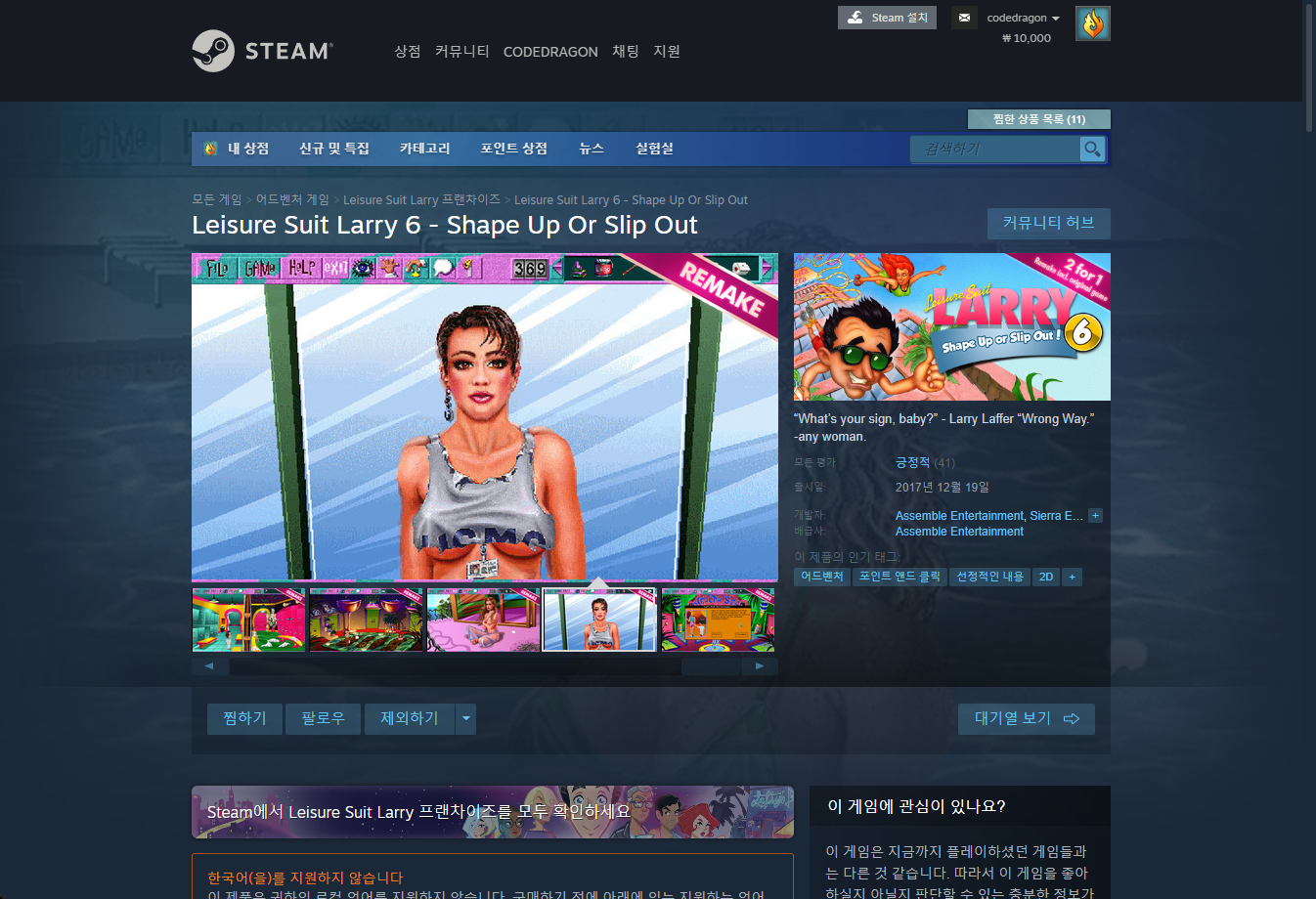Screen dimensions: 1316x899
Task: Open the 실험실 tab
Action: pos(654,149)
